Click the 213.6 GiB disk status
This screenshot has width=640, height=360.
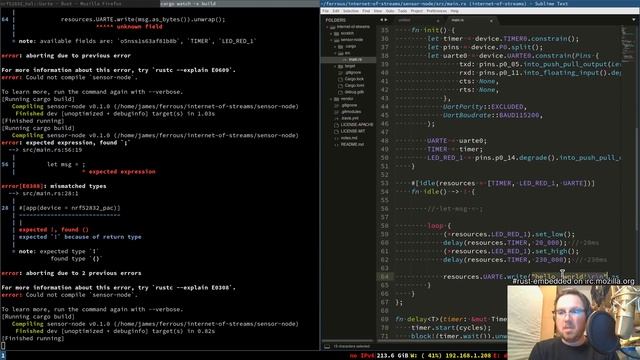tap(391, 356)
